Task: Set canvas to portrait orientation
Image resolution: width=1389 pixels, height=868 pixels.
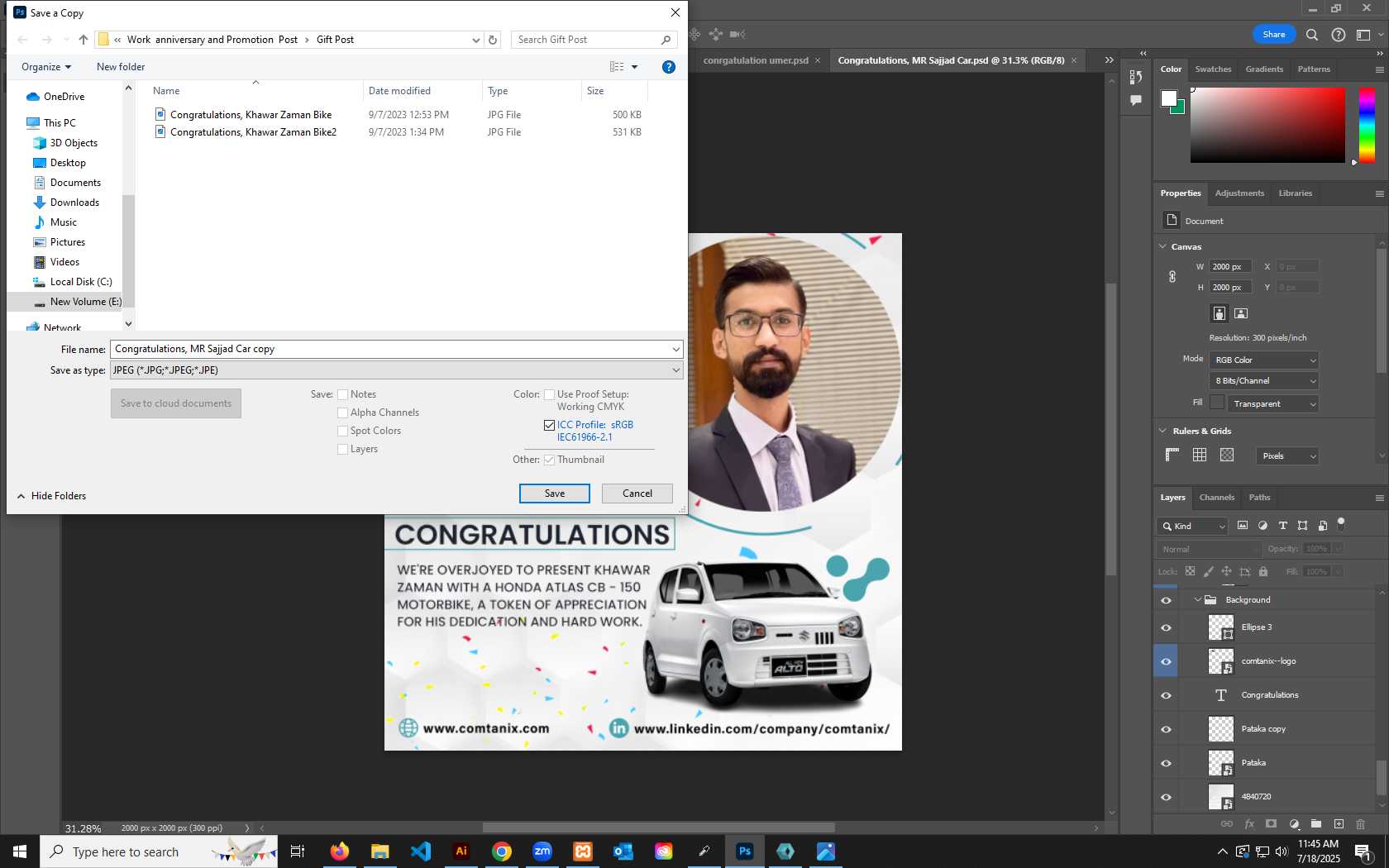Action: [1220, 313]
